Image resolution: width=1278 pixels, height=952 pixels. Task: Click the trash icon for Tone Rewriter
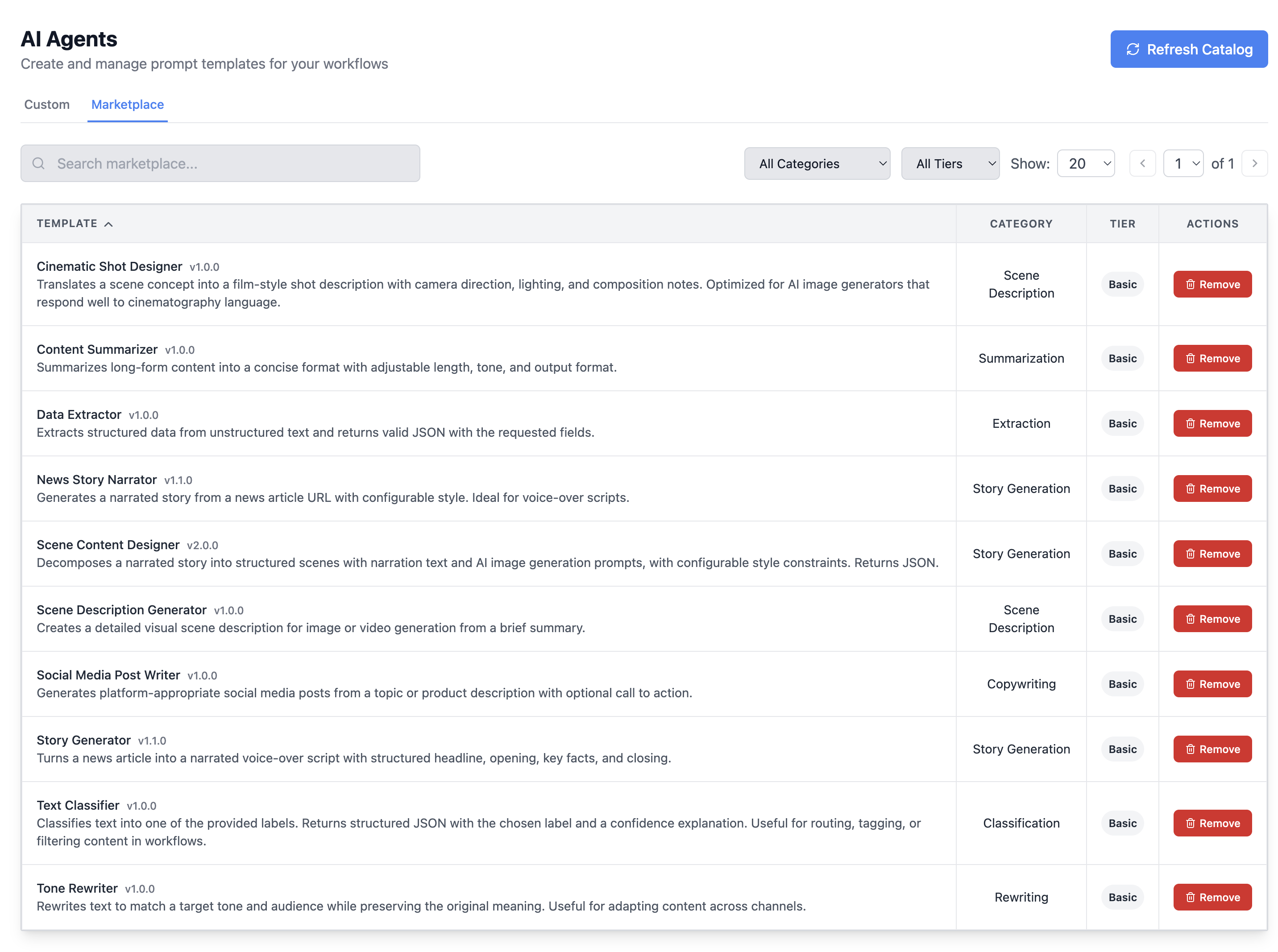click(x=1191, y=897)
